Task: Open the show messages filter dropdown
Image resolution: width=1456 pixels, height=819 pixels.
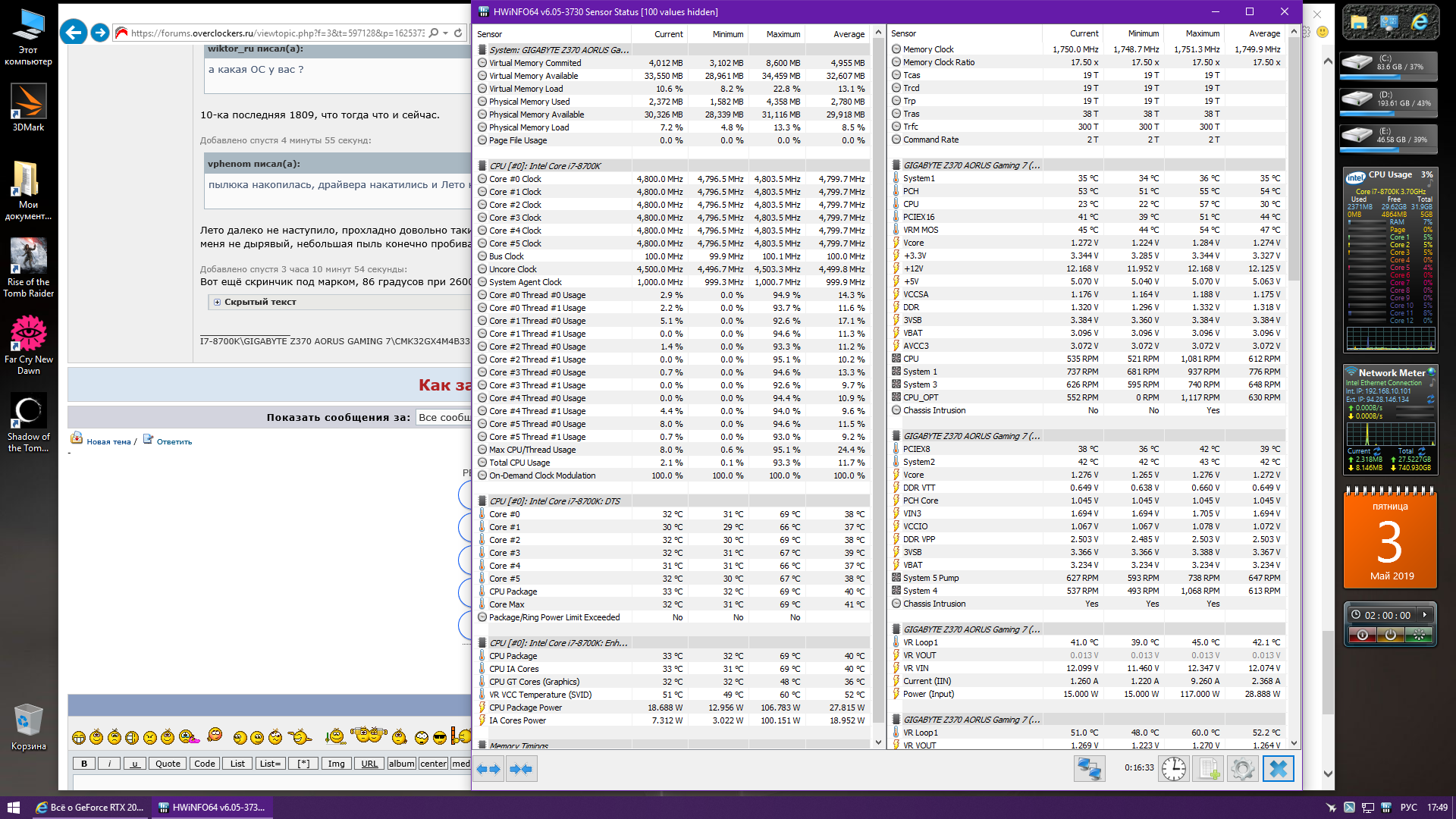Action: [x=444, y=417]
